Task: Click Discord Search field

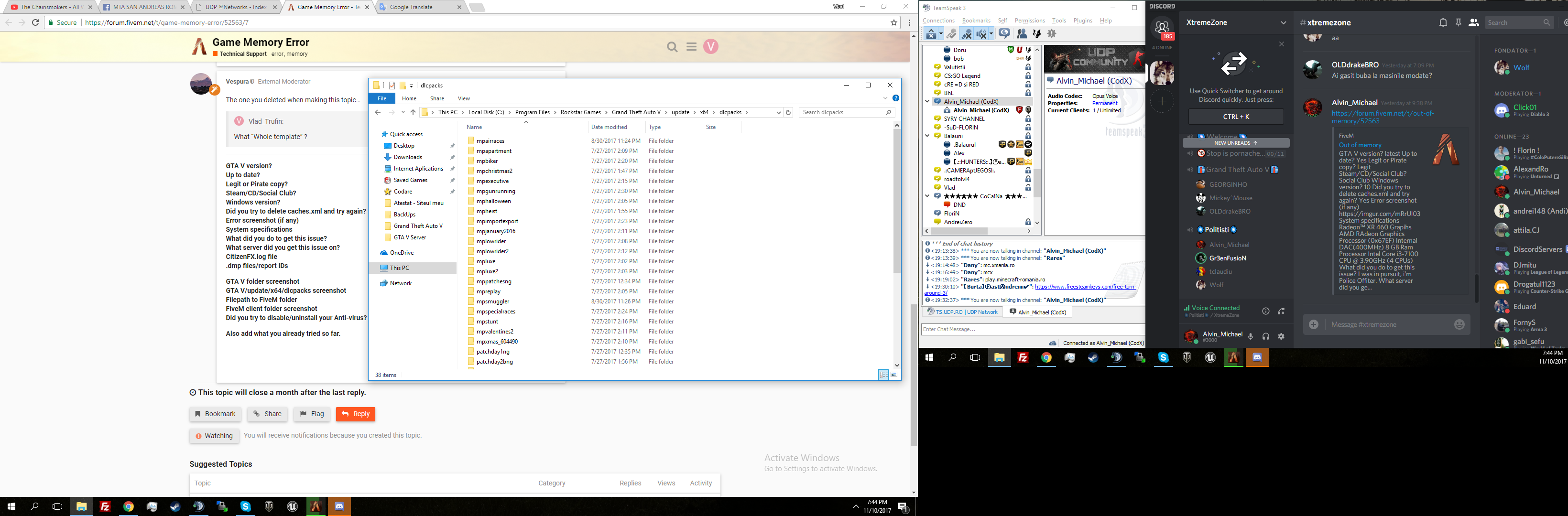Action: [1519, 22]
